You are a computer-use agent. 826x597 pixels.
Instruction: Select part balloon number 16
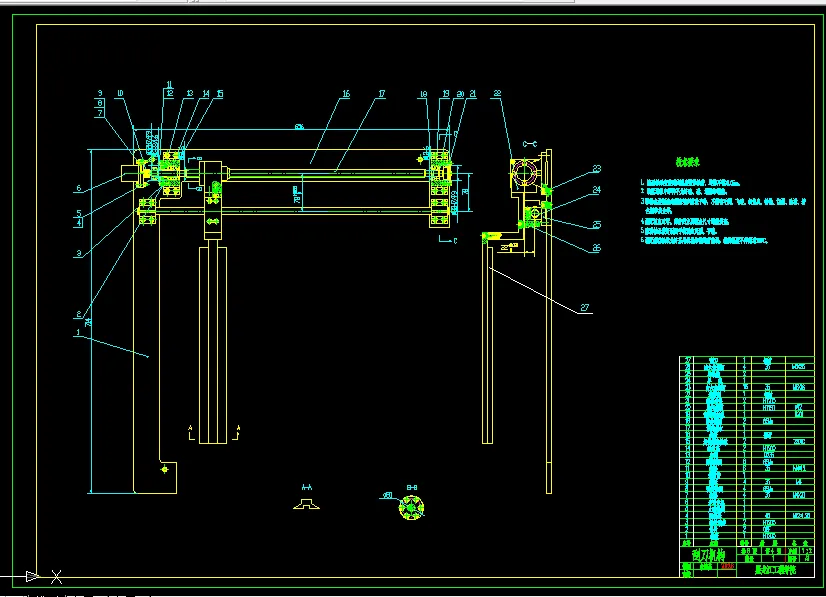pyautogui.click(x=346, y=94)
